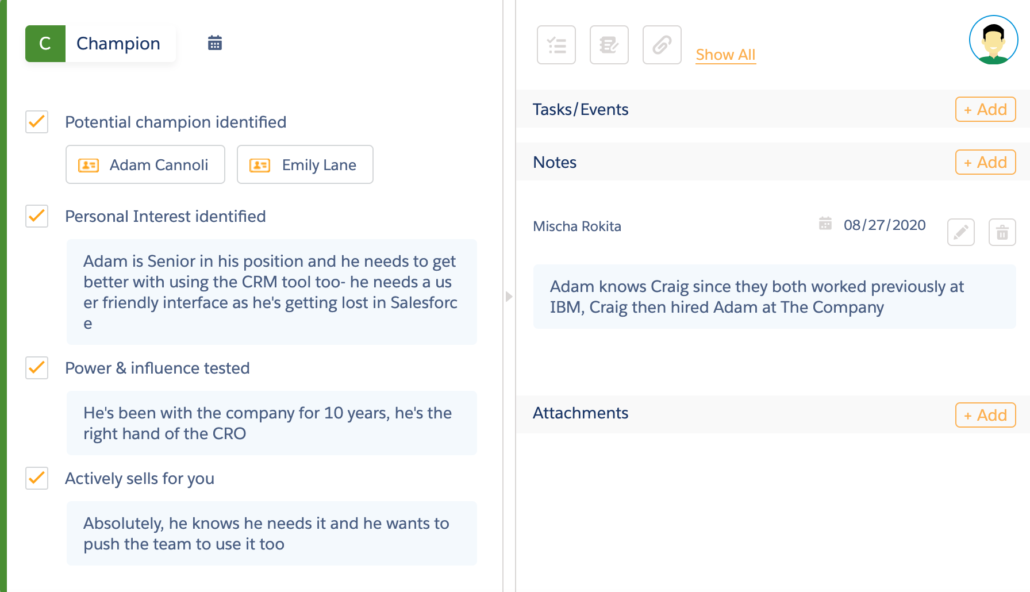Select the attachments paperclip icon

click(661, 45)
